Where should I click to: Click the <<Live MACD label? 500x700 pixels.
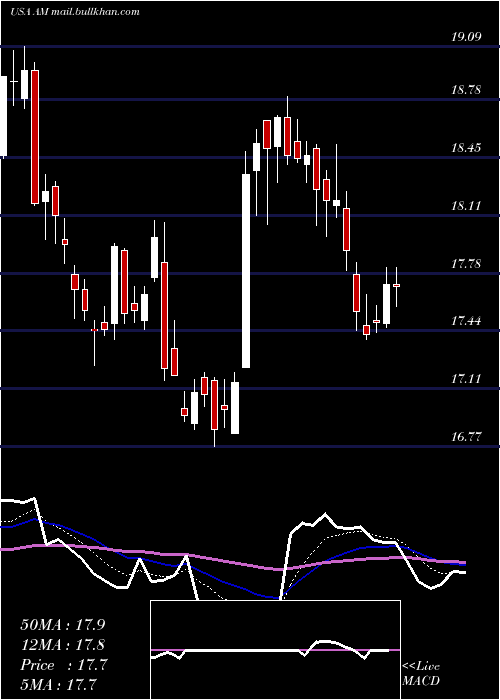[x=421, y=674]
